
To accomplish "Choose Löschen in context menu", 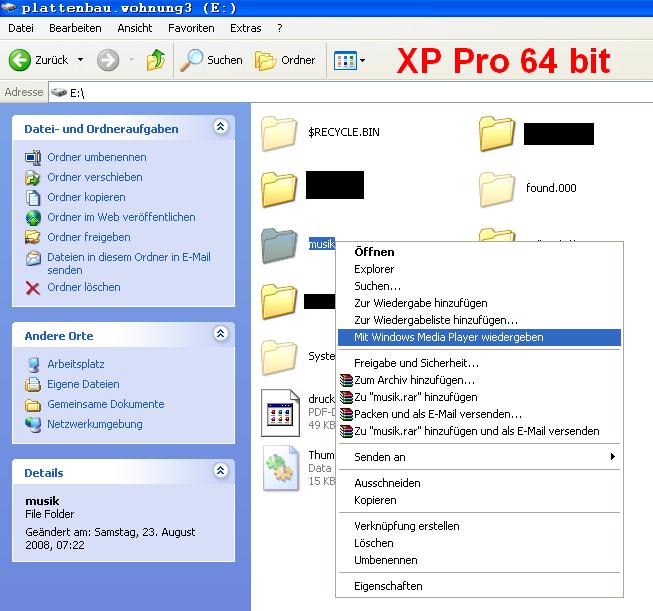I will tap(479, 543).
